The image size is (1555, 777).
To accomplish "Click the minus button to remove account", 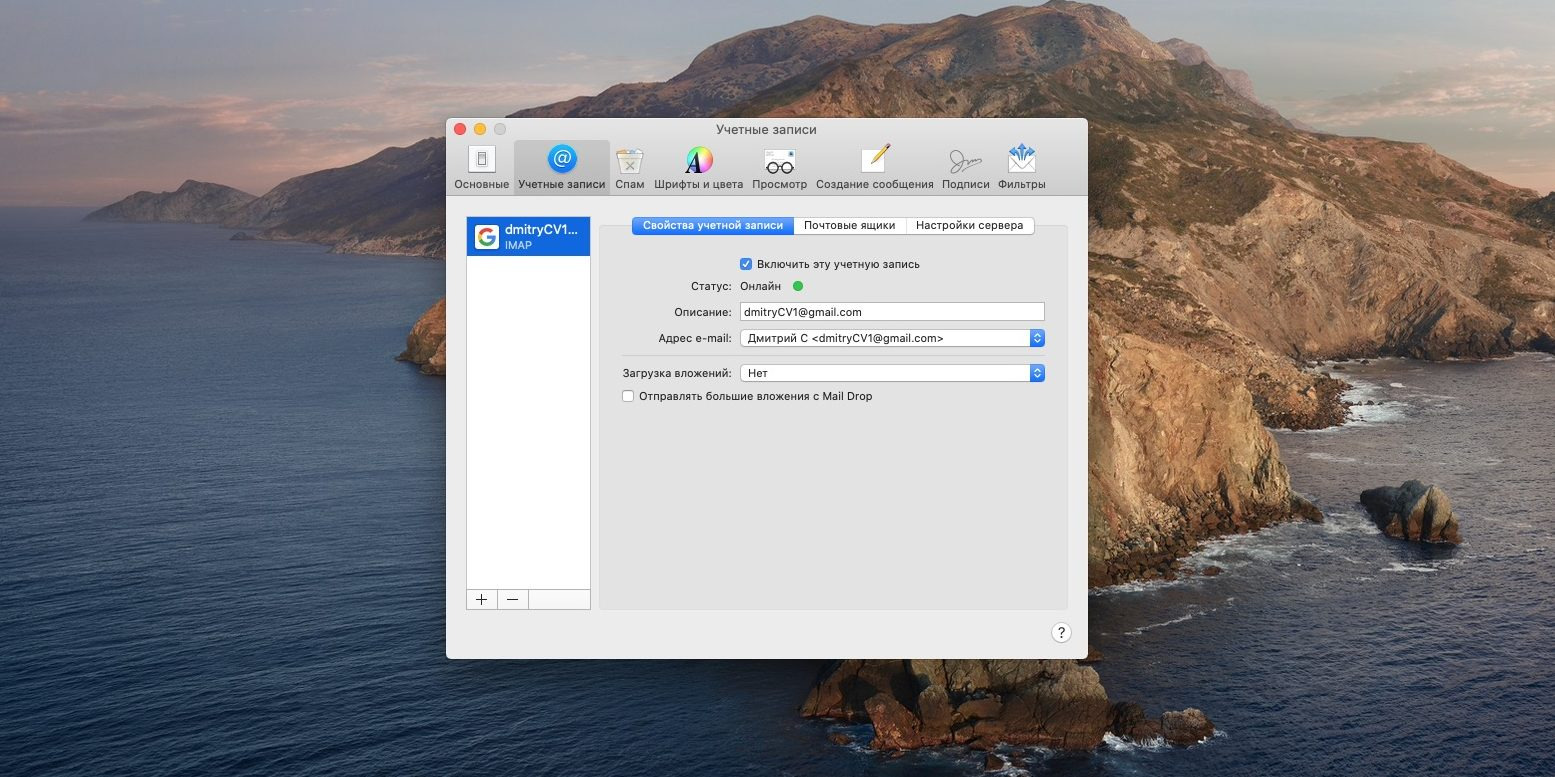I will coord(512,599).
